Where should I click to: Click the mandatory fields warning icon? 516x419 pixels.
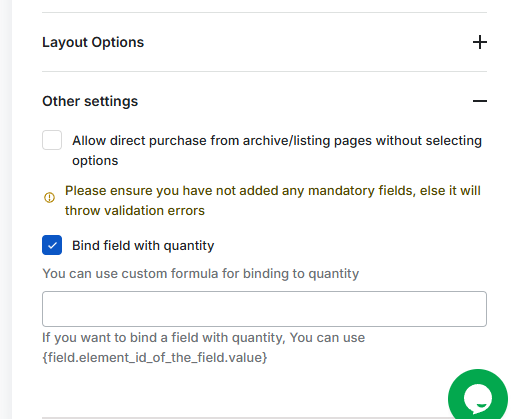click(49, 197)
